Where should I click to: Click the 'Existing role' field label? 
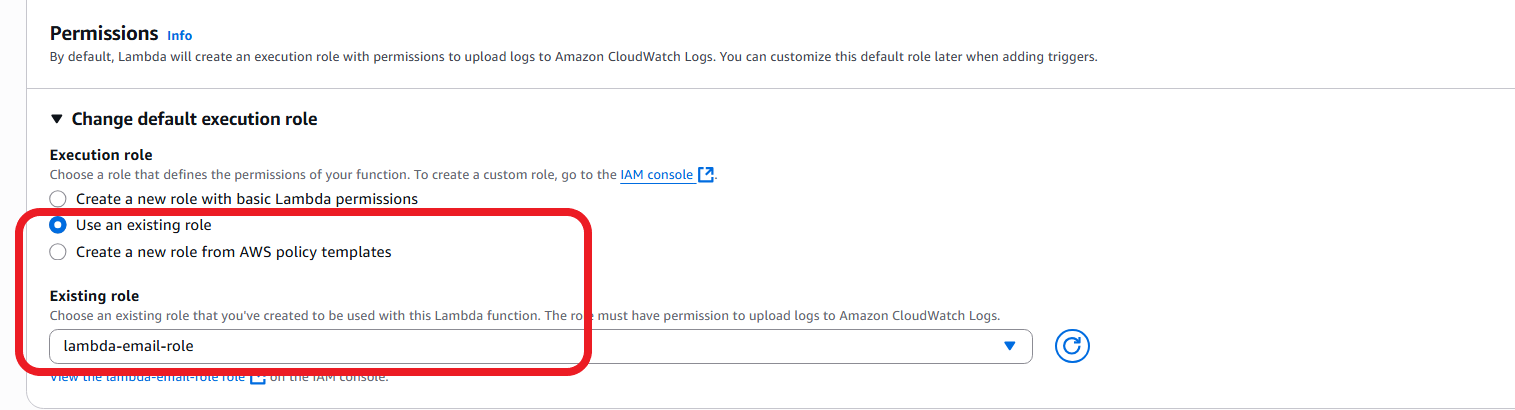tap(94, 296)
